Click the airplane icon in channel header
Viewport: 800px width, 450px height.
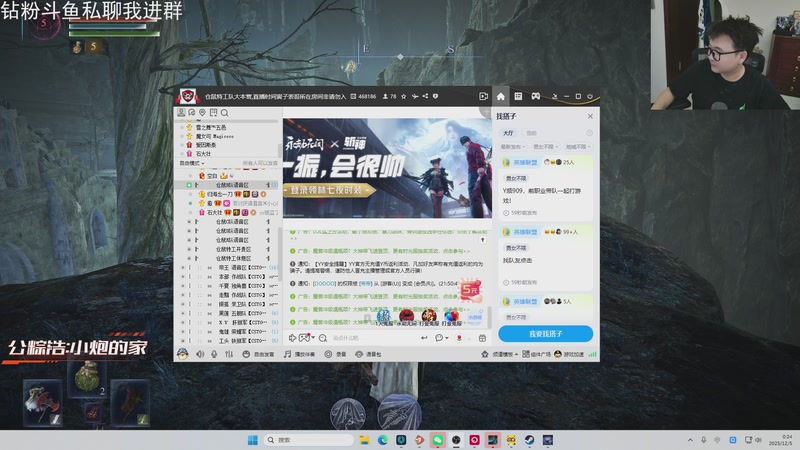point(415,96)
